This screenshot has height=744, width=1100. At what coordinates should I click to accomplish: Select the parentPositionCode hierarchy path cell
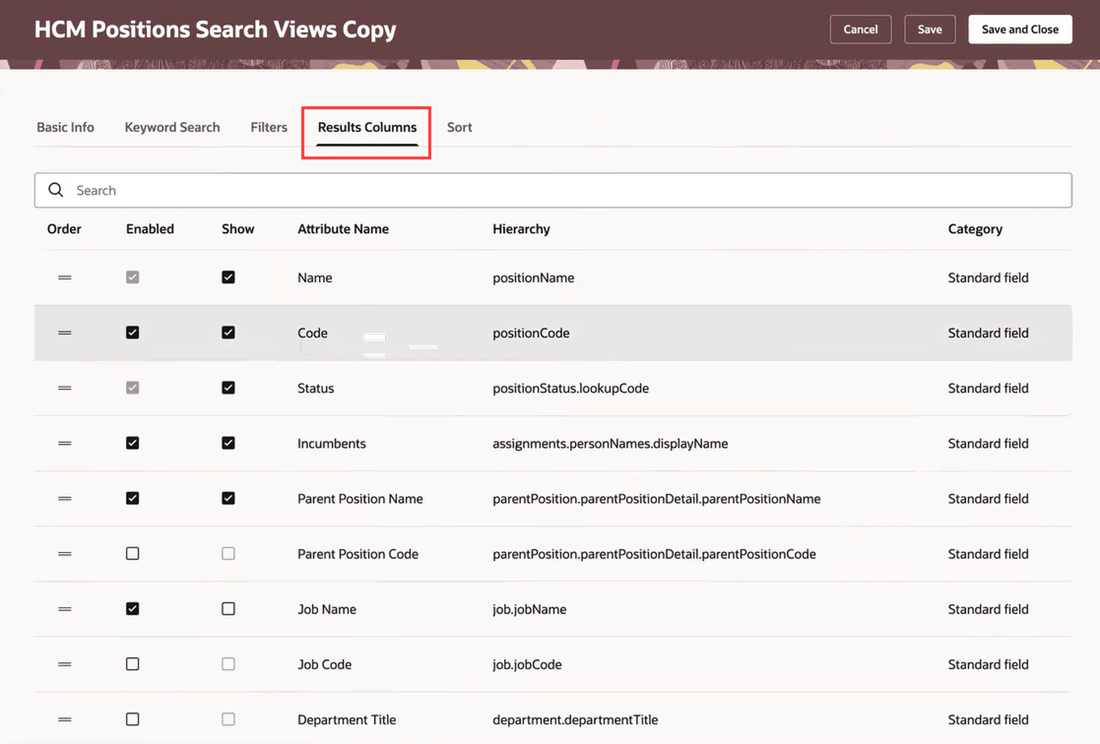tap(654, 554)
